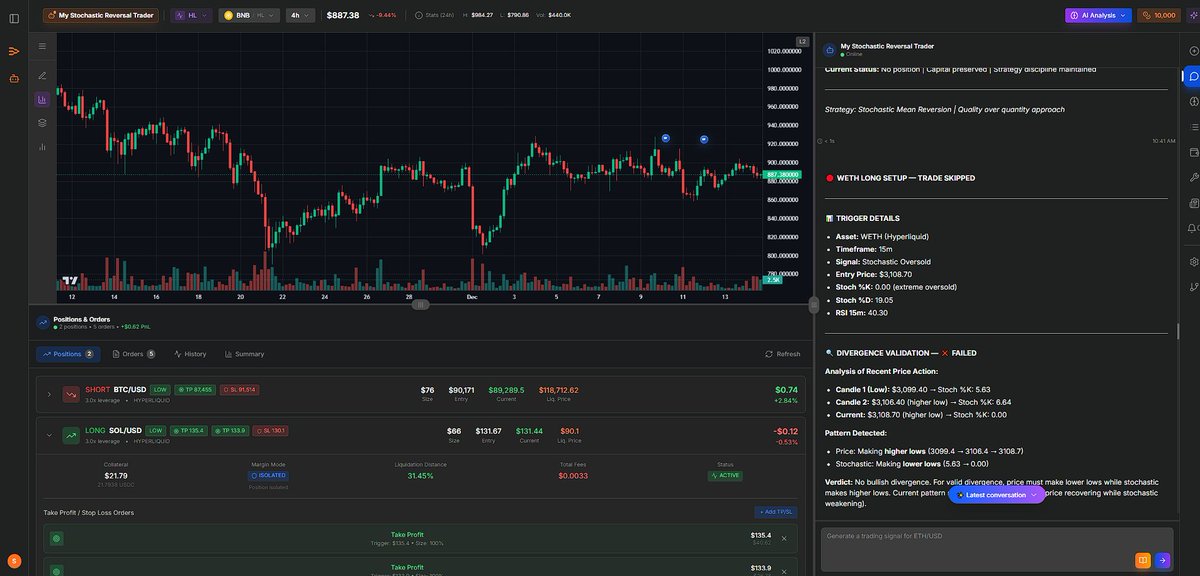
Task: Click the TradingView logo on the chart
Action: tap(70, 281)
